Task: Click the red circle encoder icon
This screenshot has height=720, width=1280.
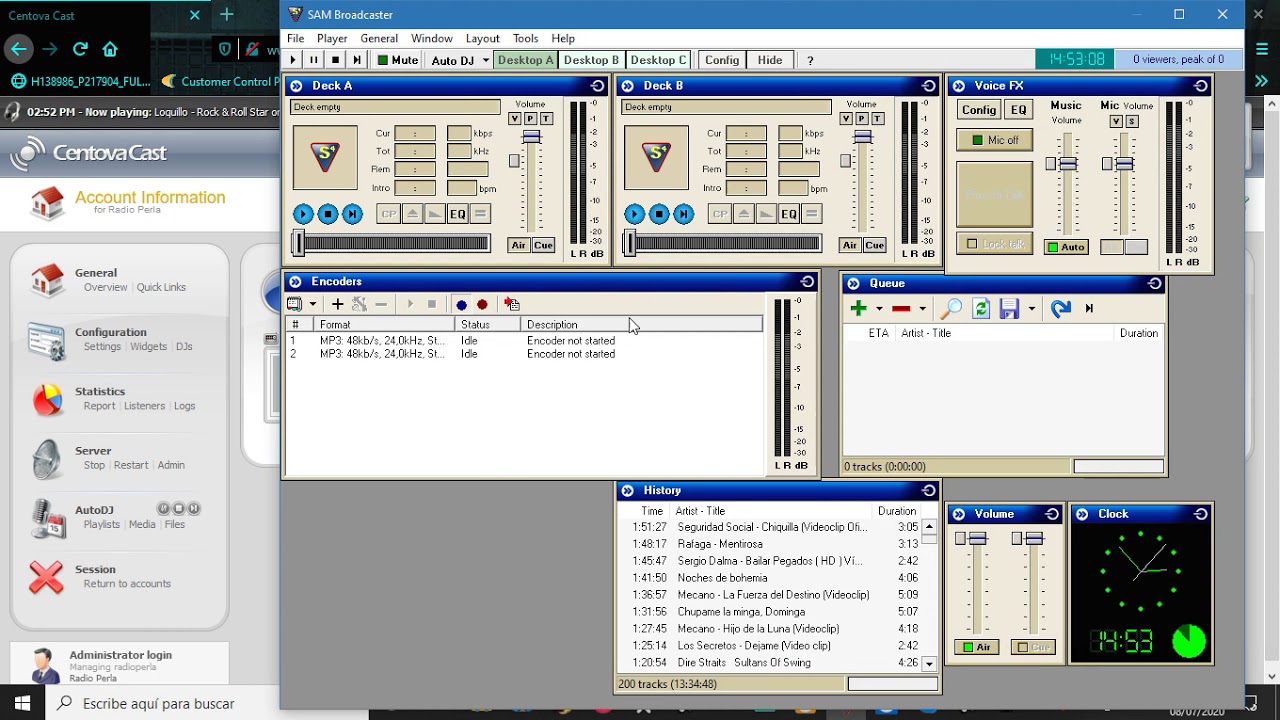Action: [482, 304]
